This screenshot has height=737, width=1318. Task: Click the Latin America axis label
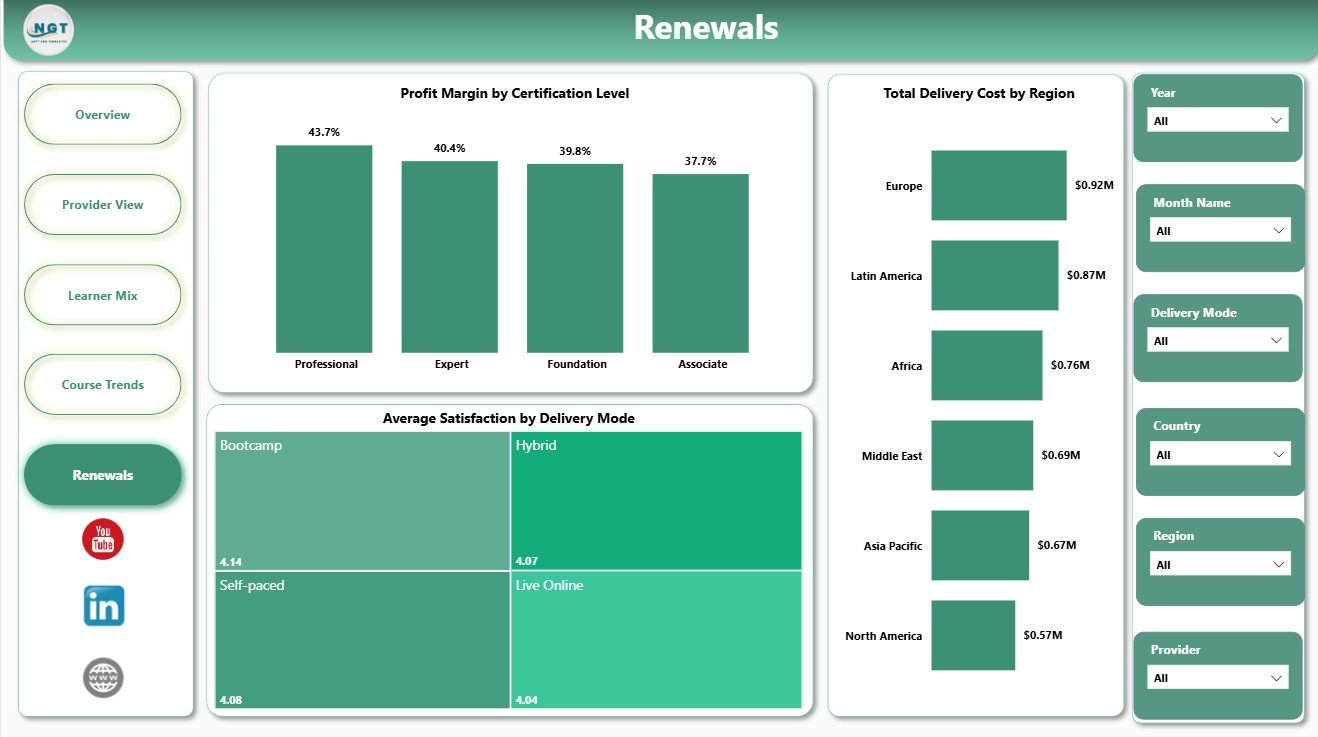887,276
